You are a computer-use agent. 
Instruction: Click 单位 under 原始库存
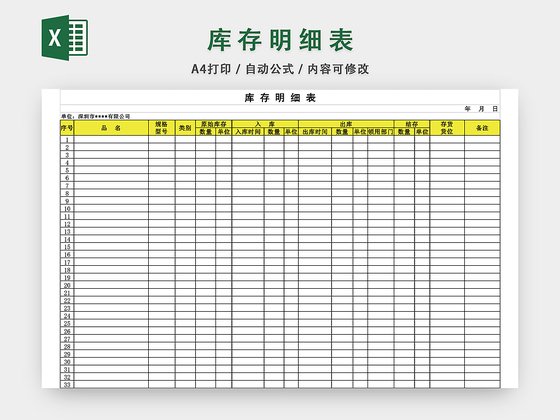pyautogui.click(x=223, y=132)
